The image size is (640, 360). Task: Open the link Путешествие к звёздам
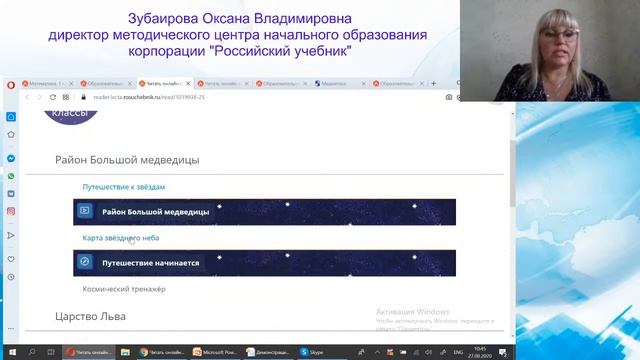124,187
